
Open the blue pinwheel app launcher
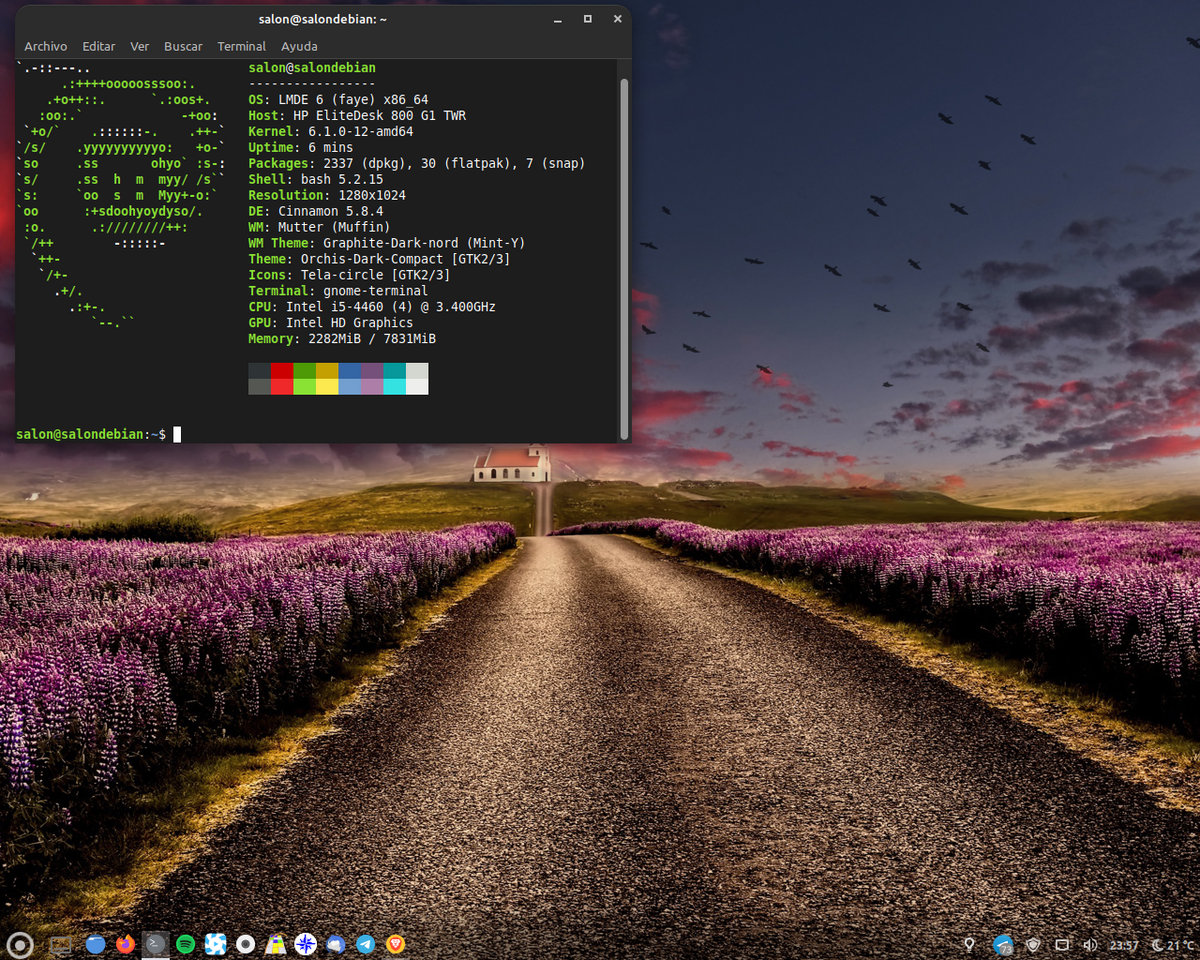coord(215,943)
